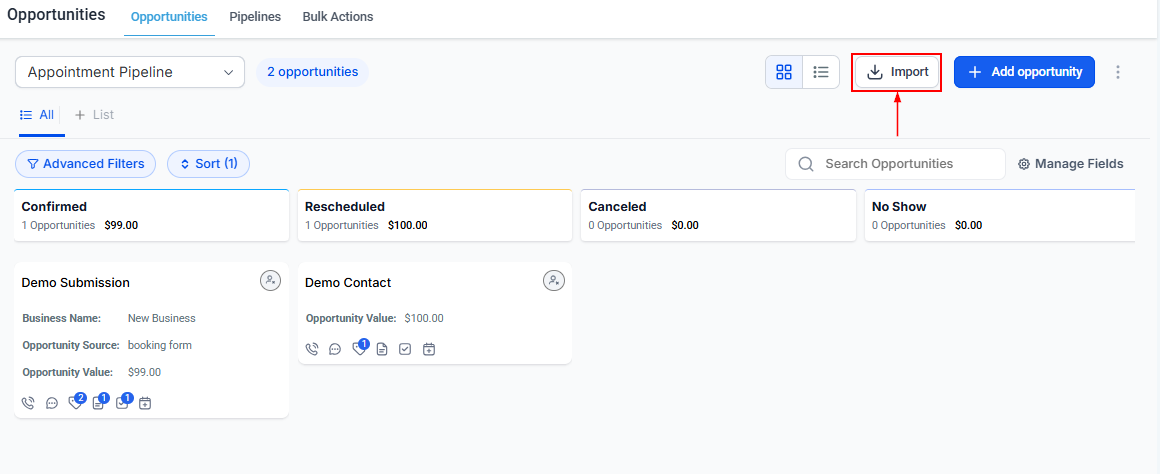Screen dimensions: 1160x474
Task: Open the Appointment Pipeline dropdown
Action: click(130, 72)
